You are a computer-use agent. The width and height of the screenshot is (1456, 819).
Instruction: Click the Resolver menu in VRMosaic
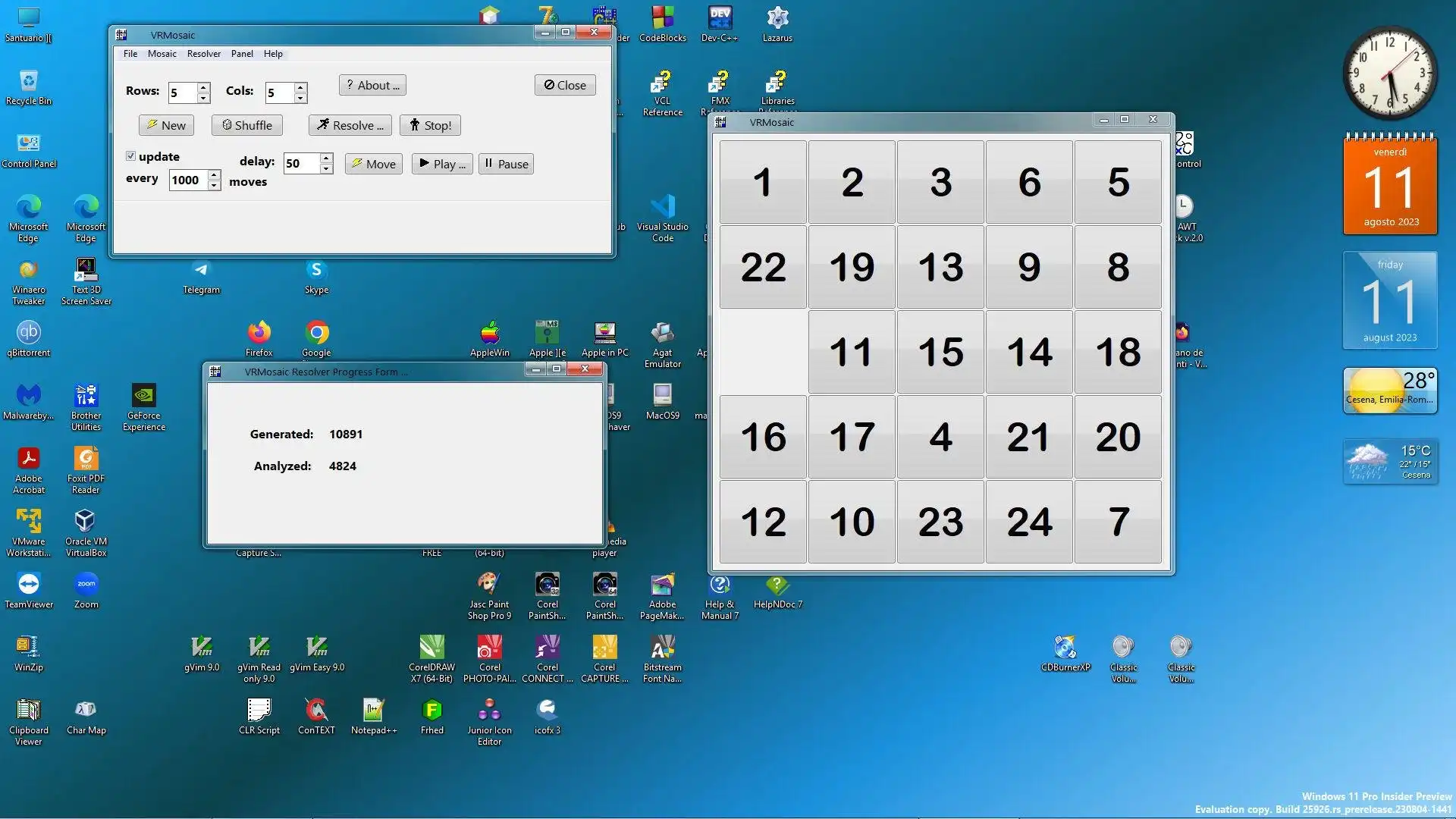[x=203, y=53]
